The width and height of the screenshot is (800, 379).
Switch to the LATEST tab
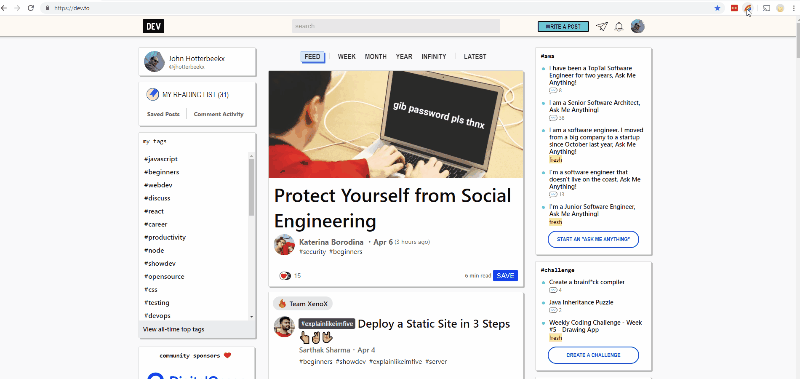tap(474, 57)
